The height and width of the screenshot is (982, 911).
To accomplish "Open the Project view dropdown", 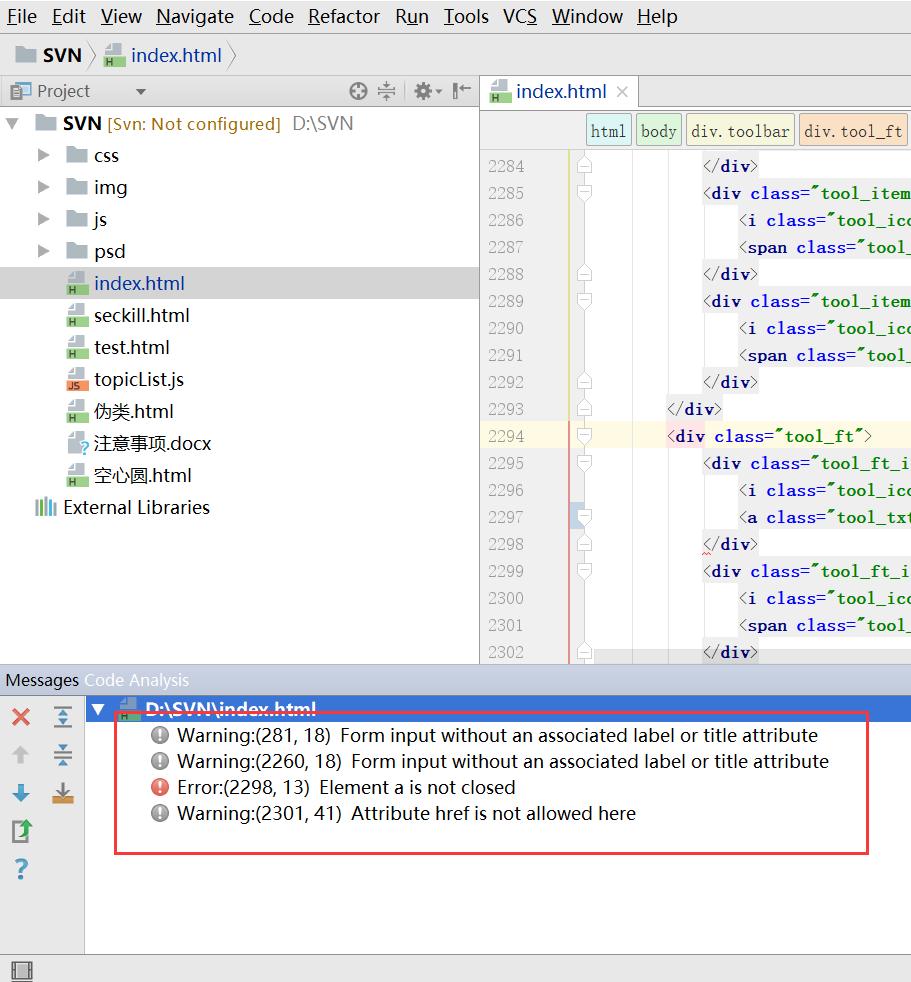I will [x=141, y=92].
